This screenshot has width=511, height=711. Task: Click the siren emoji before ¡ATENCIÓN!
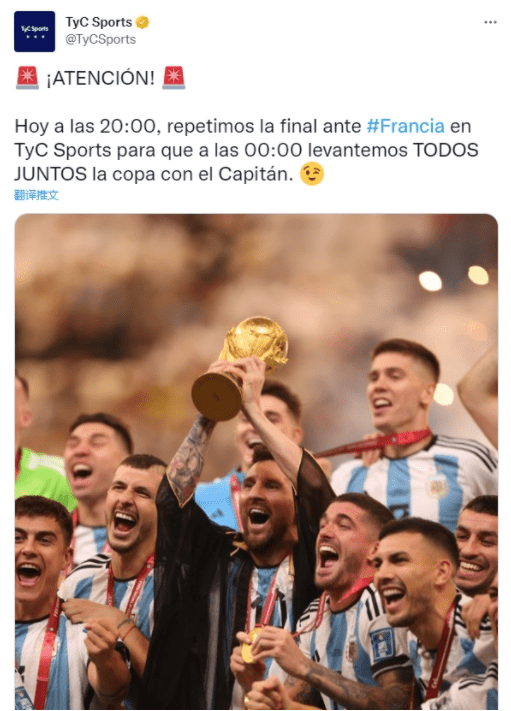point(27,78)
